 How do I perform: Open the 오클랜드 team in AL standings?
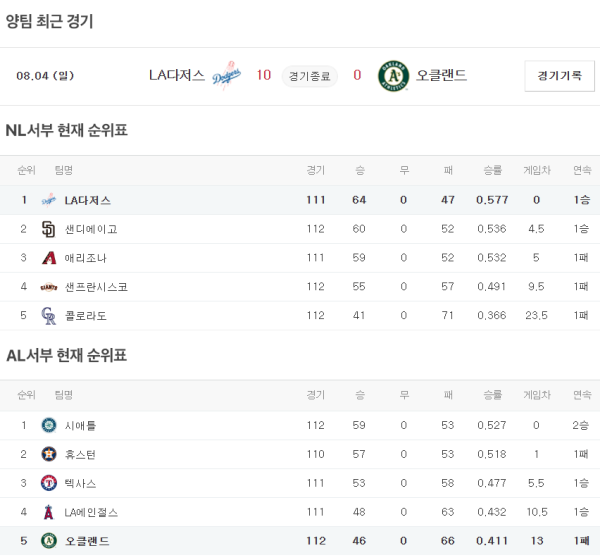click(x=86, y=541)
